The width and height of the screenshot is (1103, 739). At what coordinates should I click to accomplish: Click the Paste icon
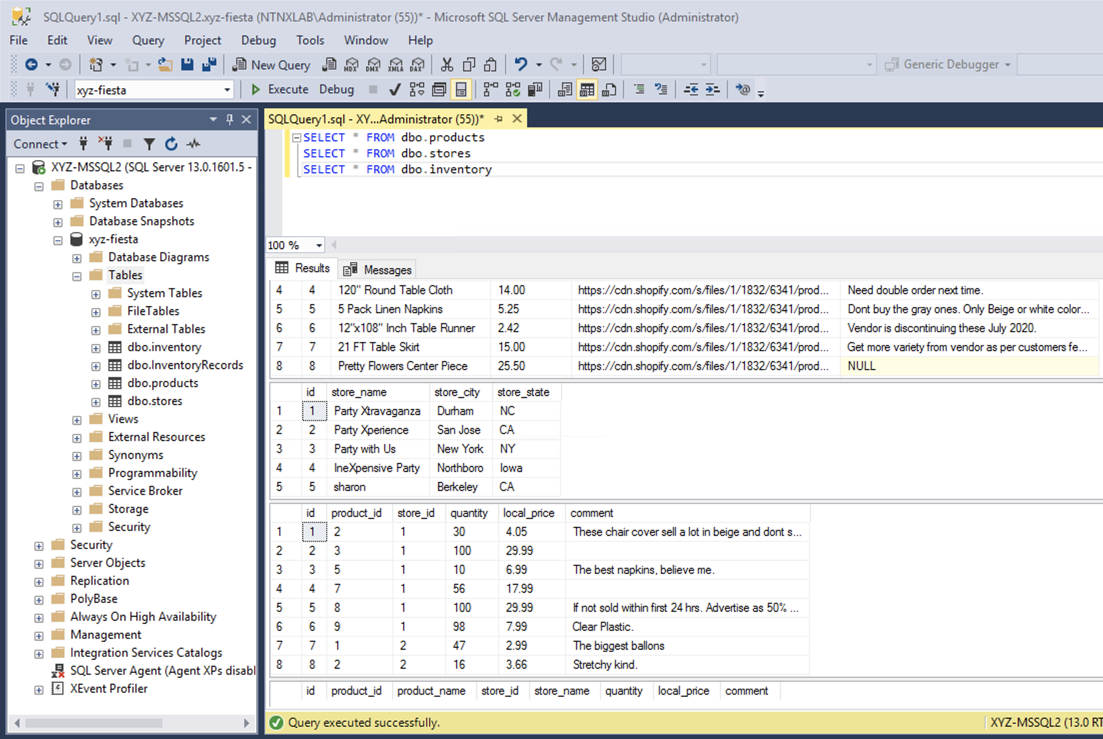pos(490,65)
